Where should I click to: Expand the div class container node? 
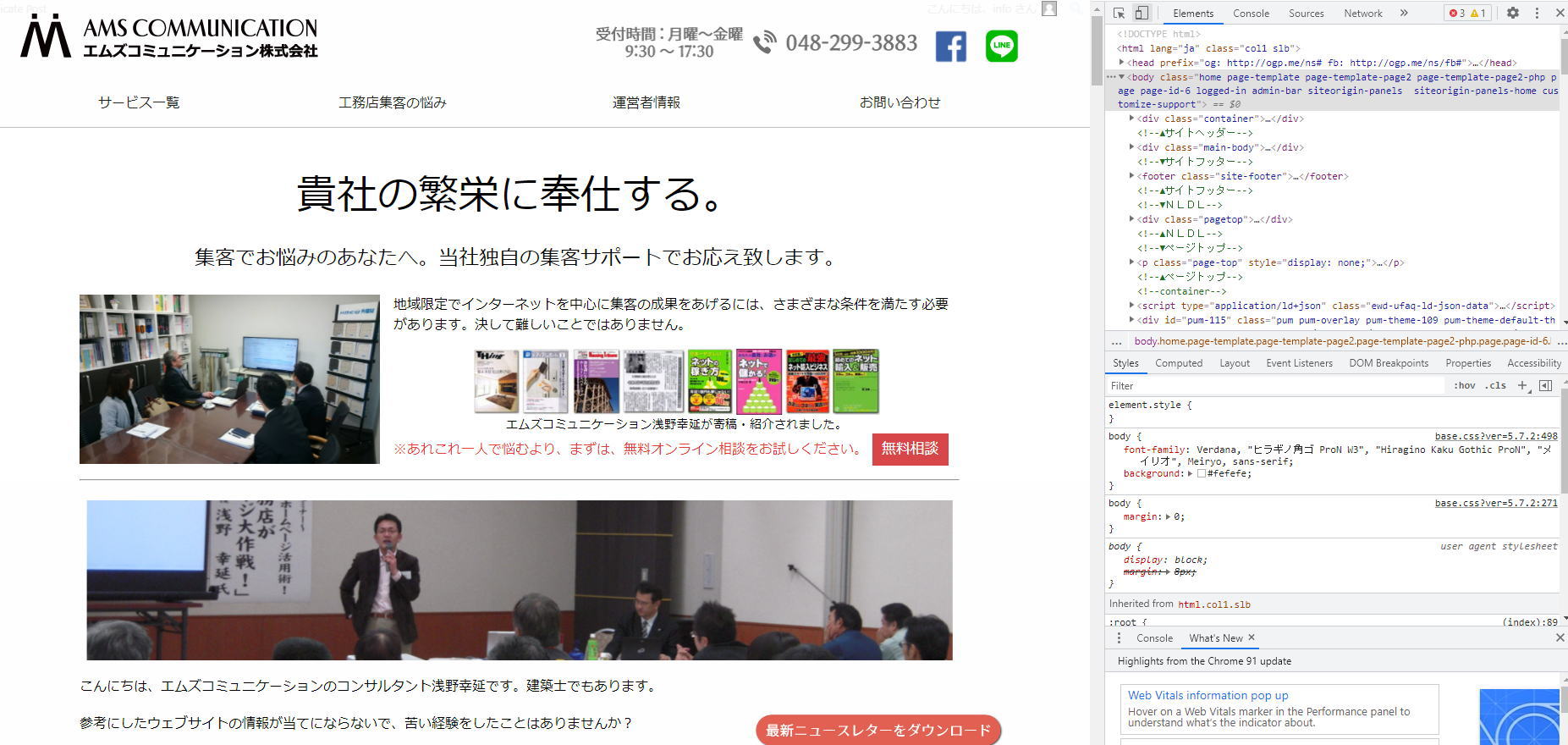[1132, 119]
